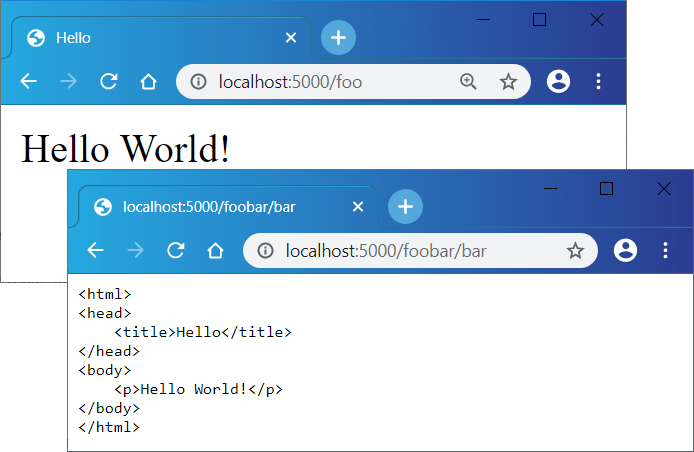
Task: Go home in the foobar/bar window
Action: pos(216,251)
